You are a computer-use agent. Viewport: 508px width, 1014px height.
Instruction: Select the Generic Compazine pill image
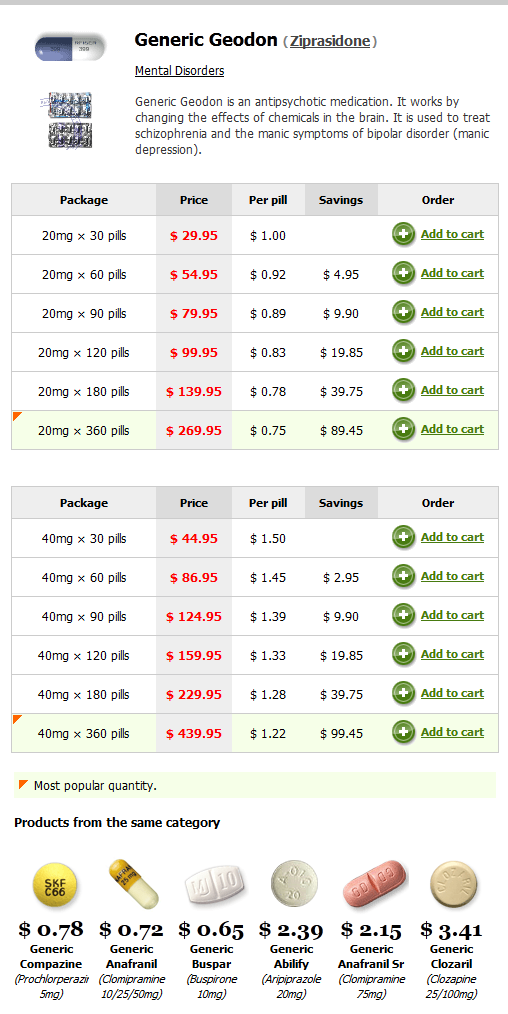point(56,885)
